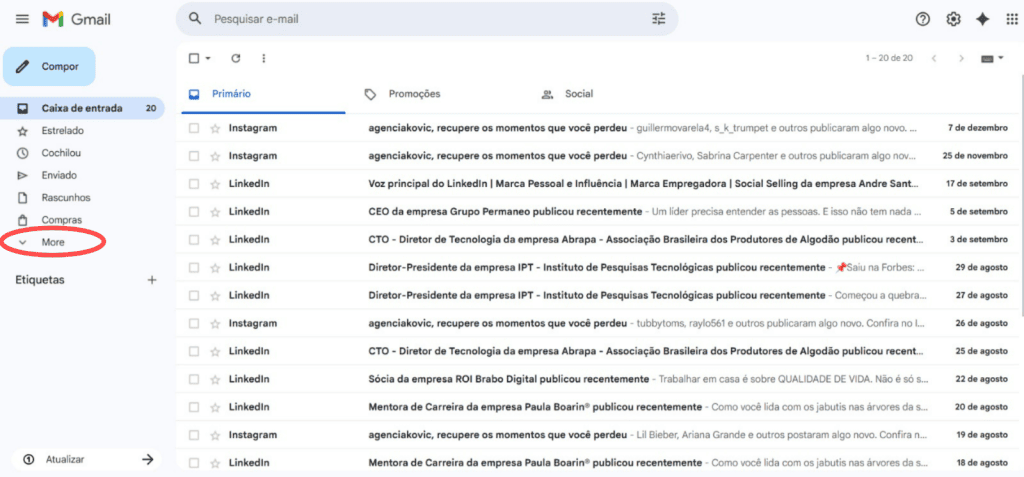Click the Pesquisar e-mail search field
The image size is (1024, 477).
426,19
